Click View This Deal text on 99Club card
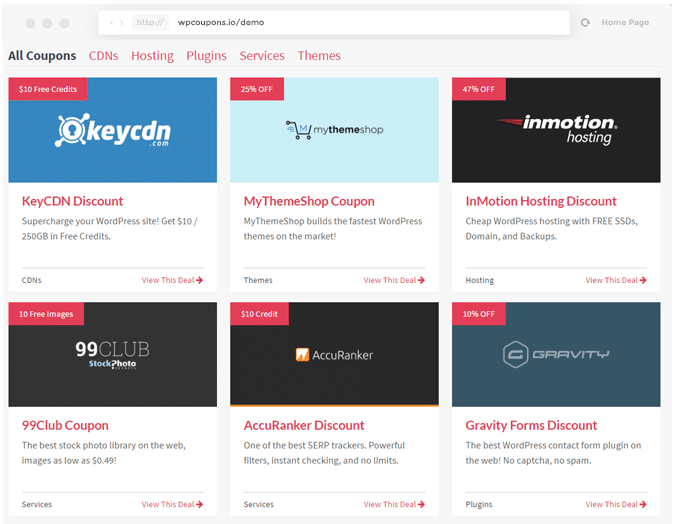674x524 pixels. pyautogui.click(x=168, y=504)
